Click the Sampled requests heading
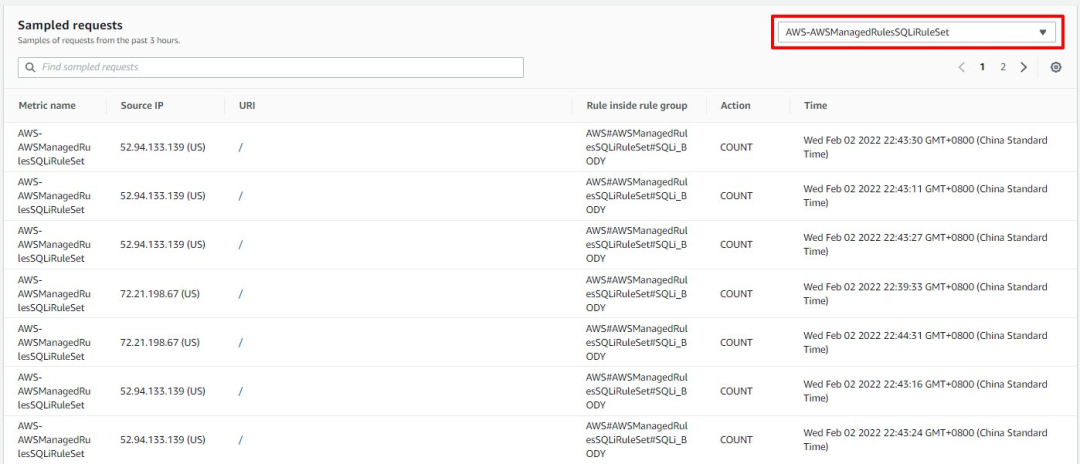Image resolution: width=1080 pixels, height=464 pixels. [70, 25]
